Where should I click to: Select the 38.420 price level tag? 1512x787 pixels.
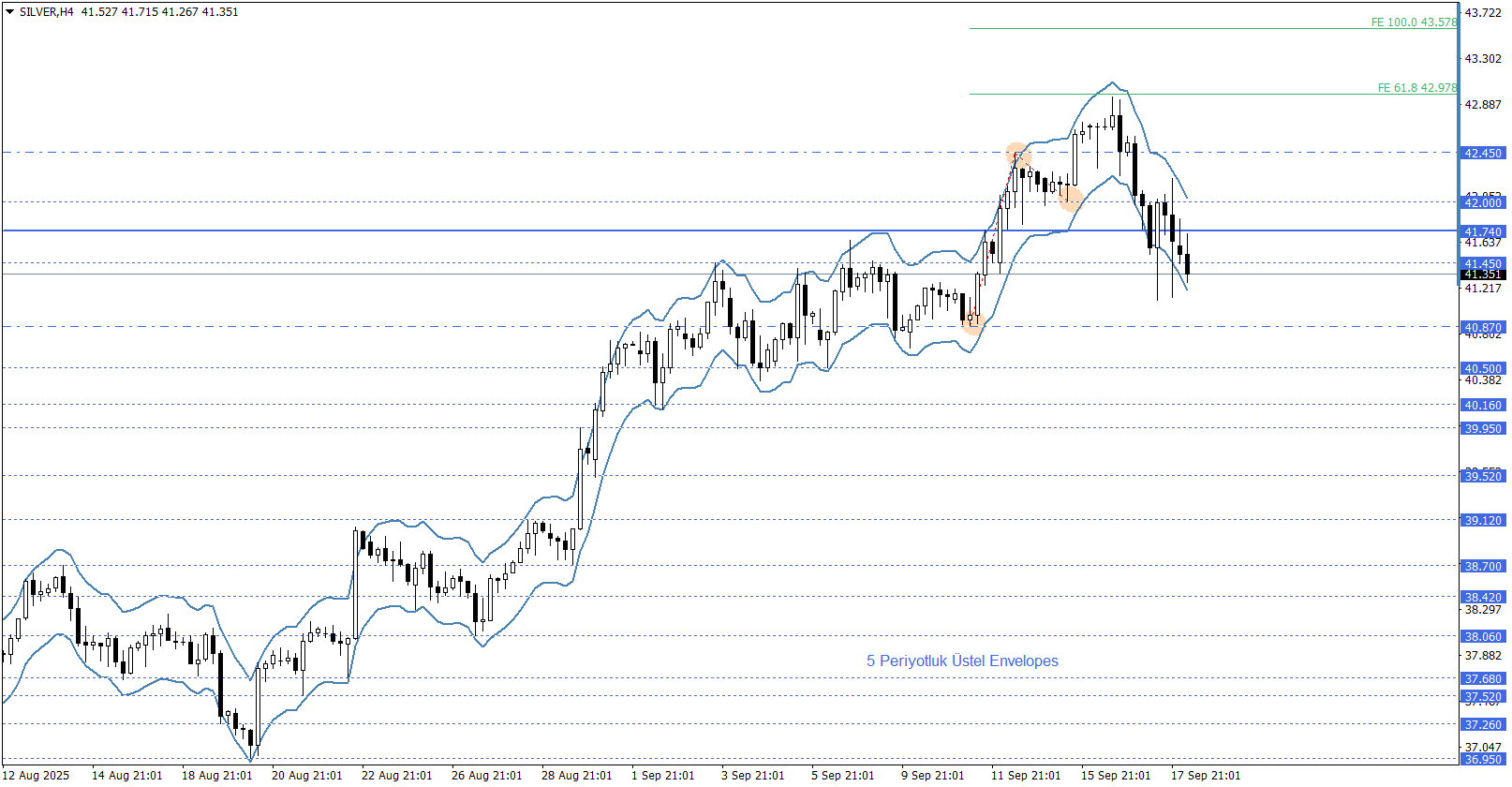tap(1483, 598)
